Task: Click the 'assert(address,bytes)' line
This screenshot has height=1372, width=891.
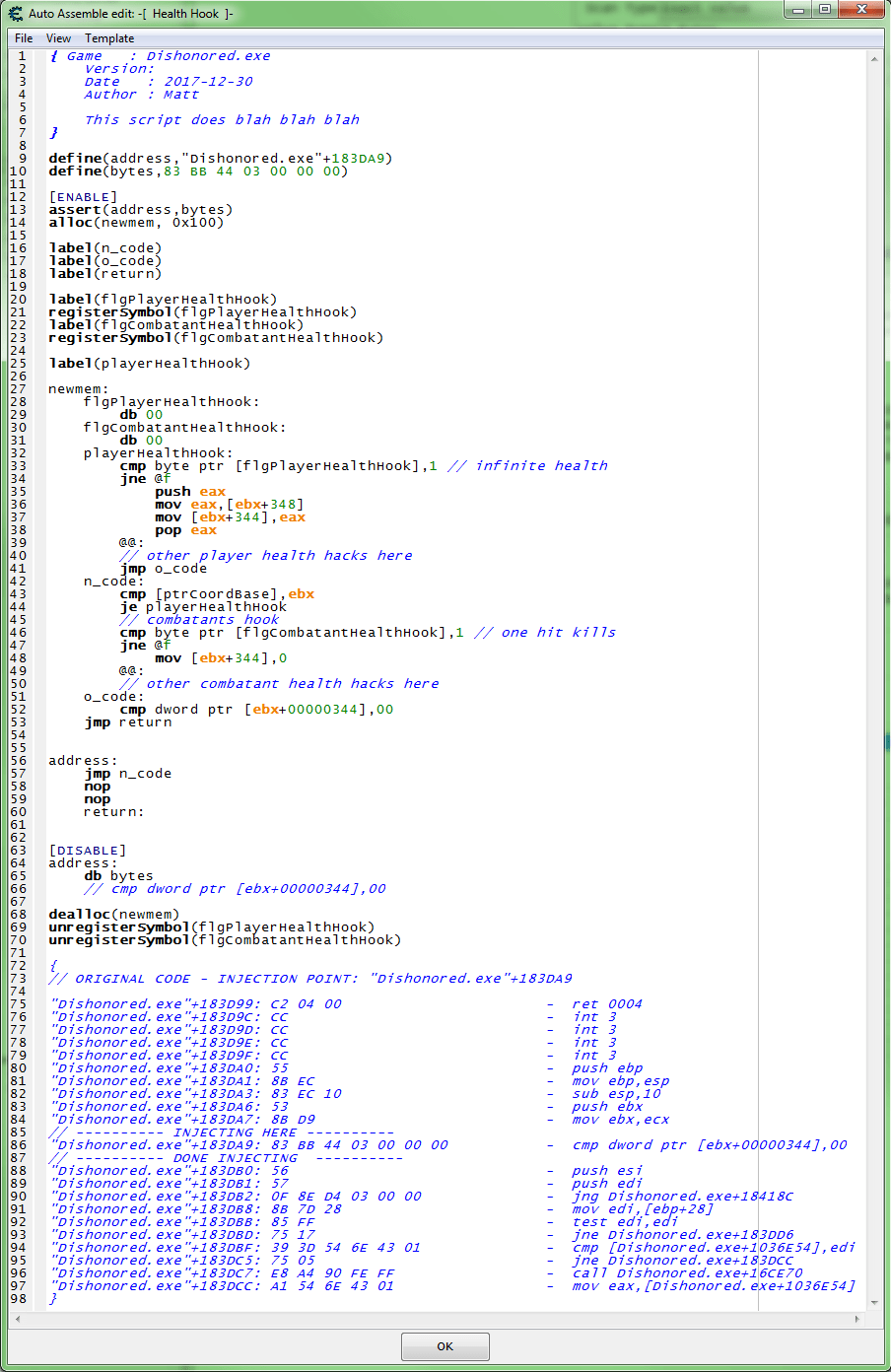Action: [x=141, y=210]
